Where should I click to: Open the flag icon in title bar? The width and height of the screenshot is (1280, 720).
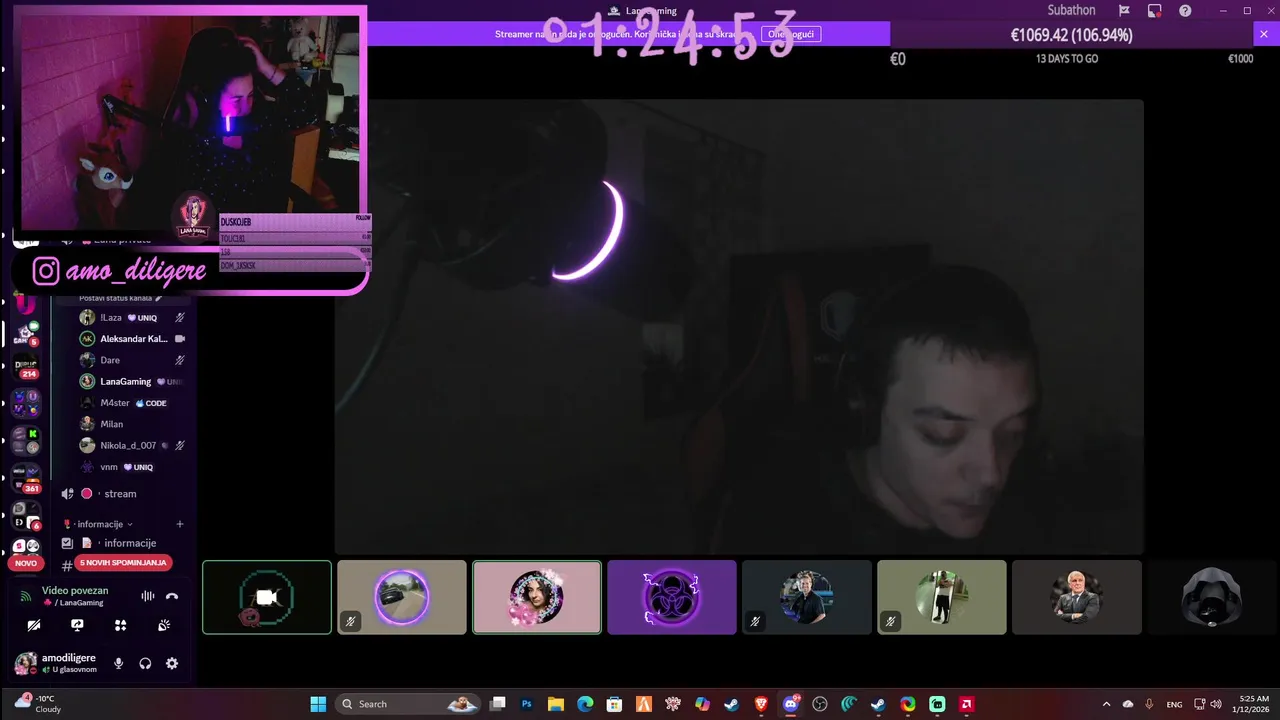pos(1125,10)
